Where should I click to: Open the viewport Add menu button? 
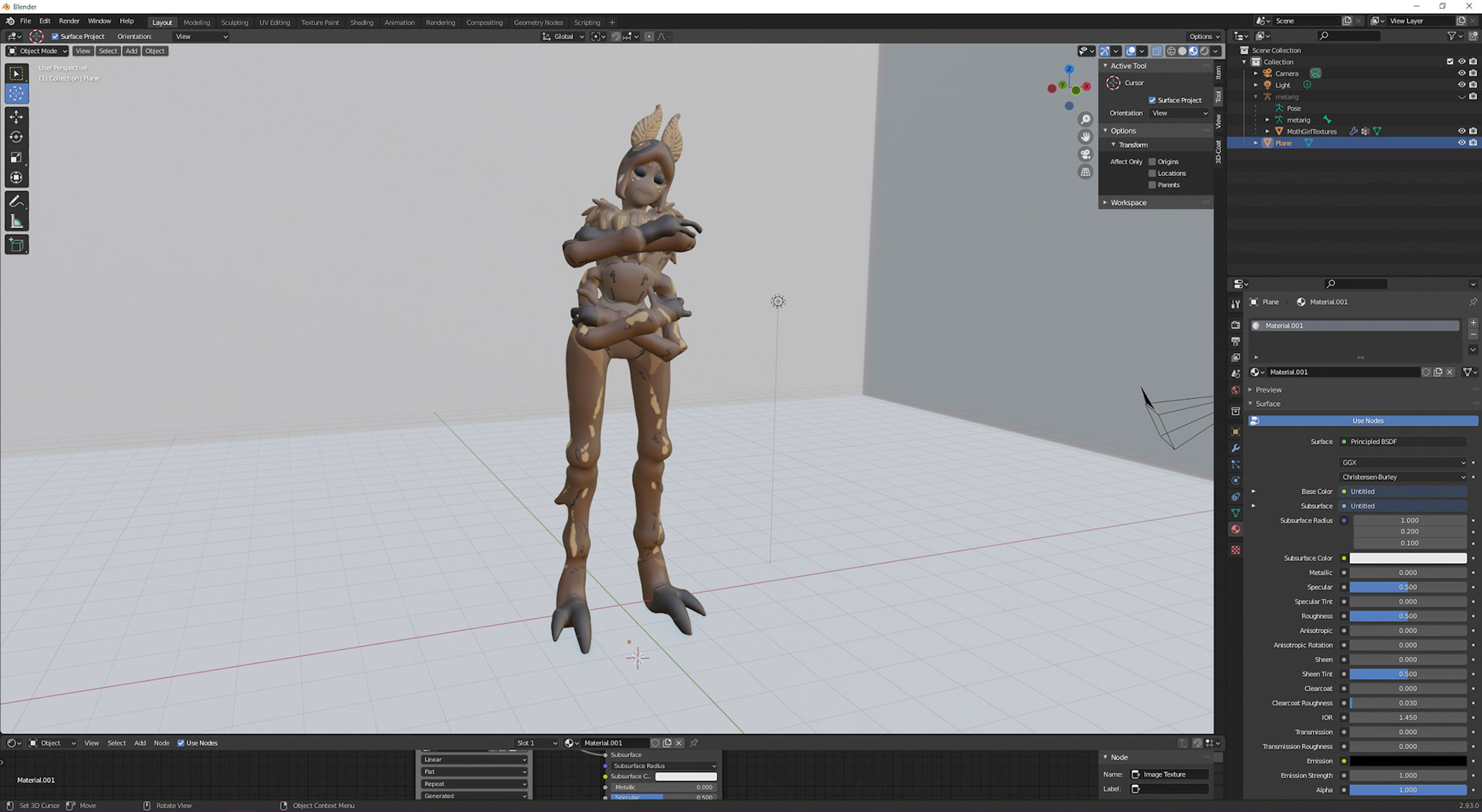pyautogui.click(x=131, y=51)
